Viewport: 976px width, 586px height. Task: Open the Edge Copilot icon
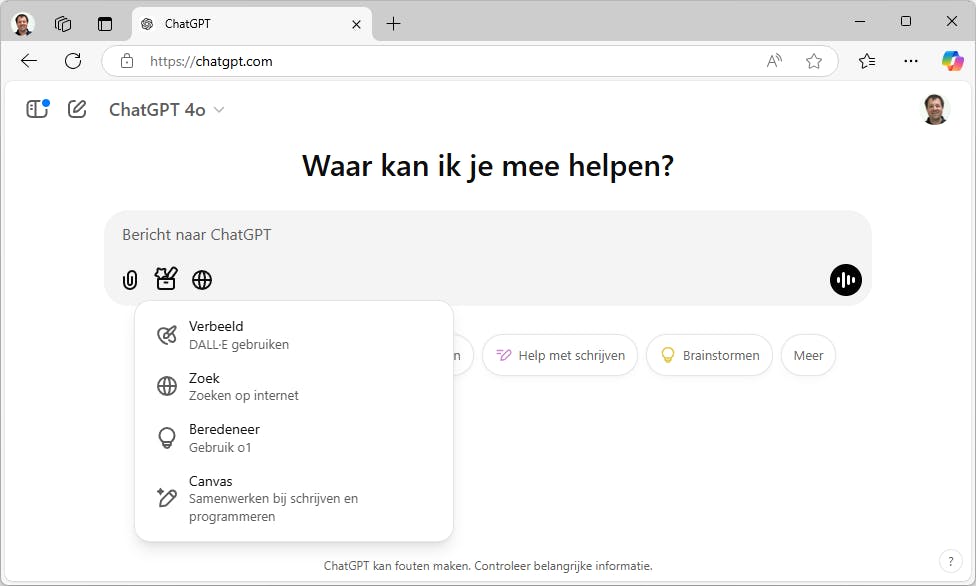coord(952,61)
